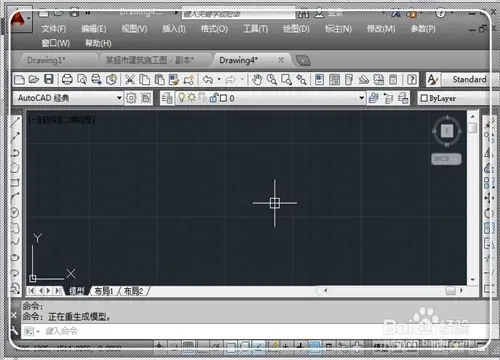Select the Polygon tool
This screenshot has width=500, height=360.
pyautogui.click(x=15, y=168)
